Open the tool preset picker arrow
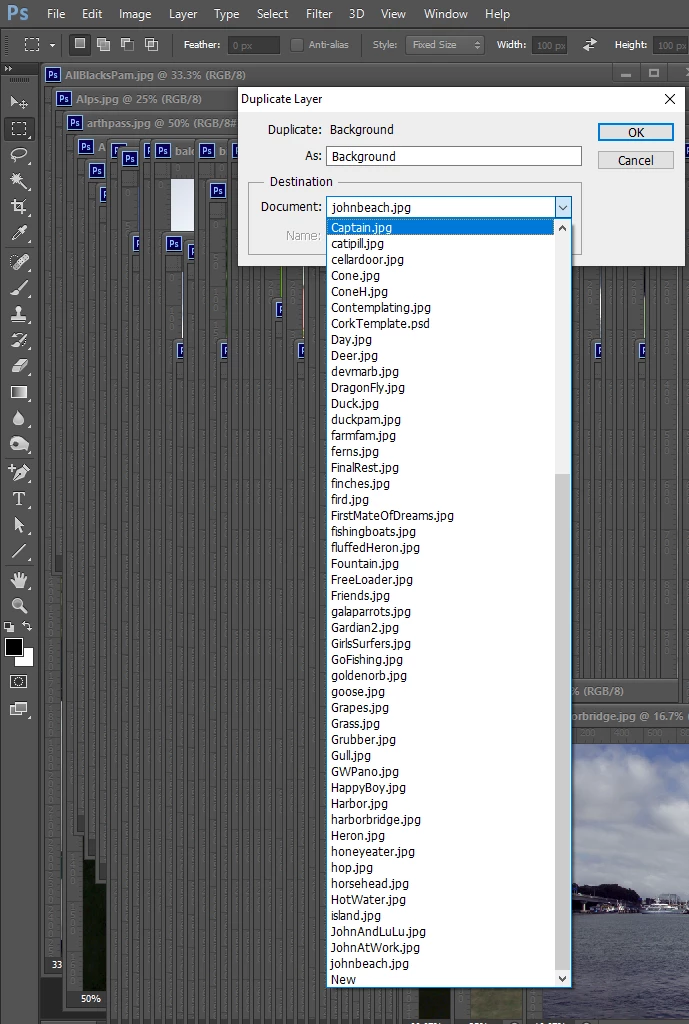 click(x=52, y=45)
